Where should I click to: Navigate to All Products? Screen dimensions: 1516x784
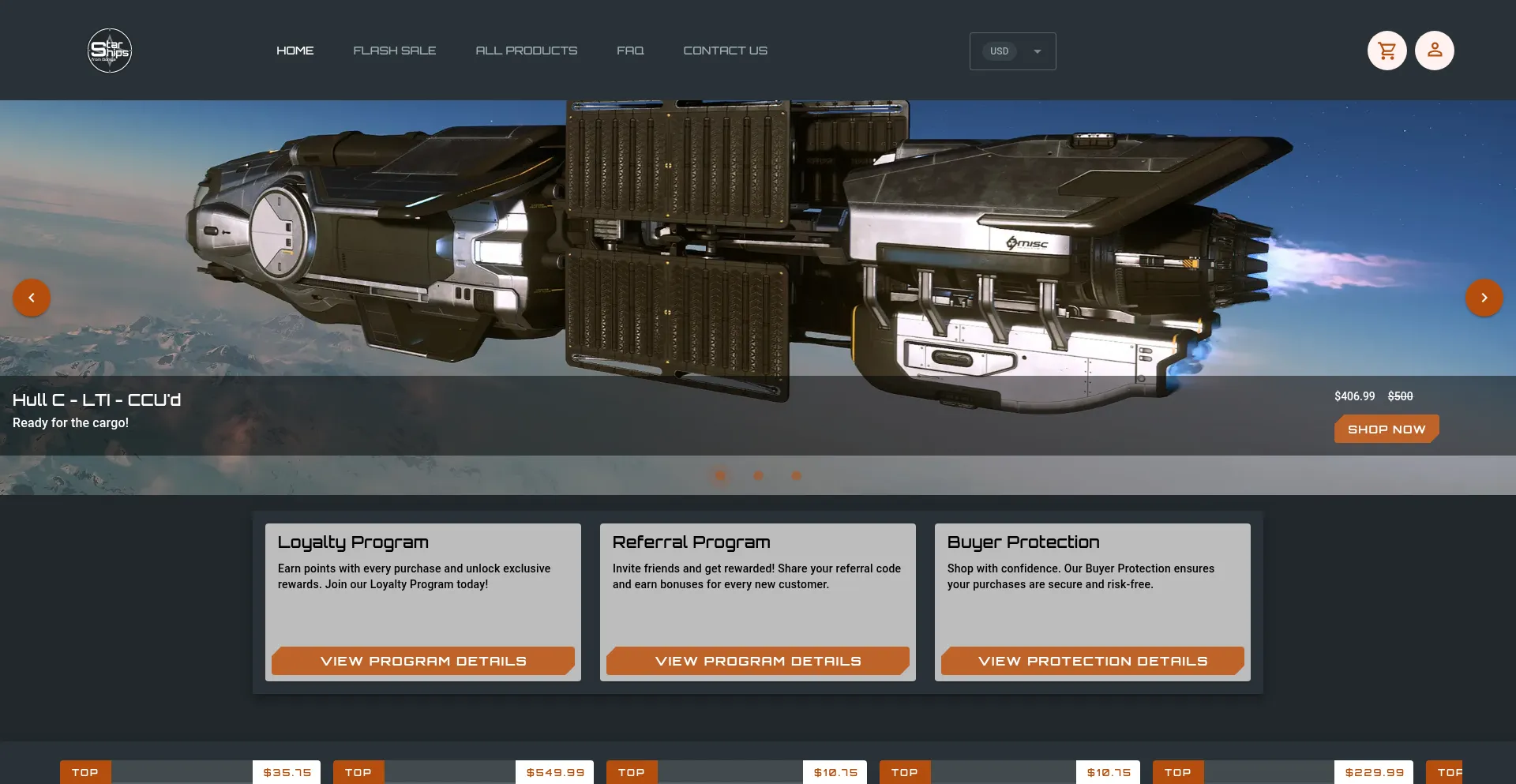pos(526,51)
